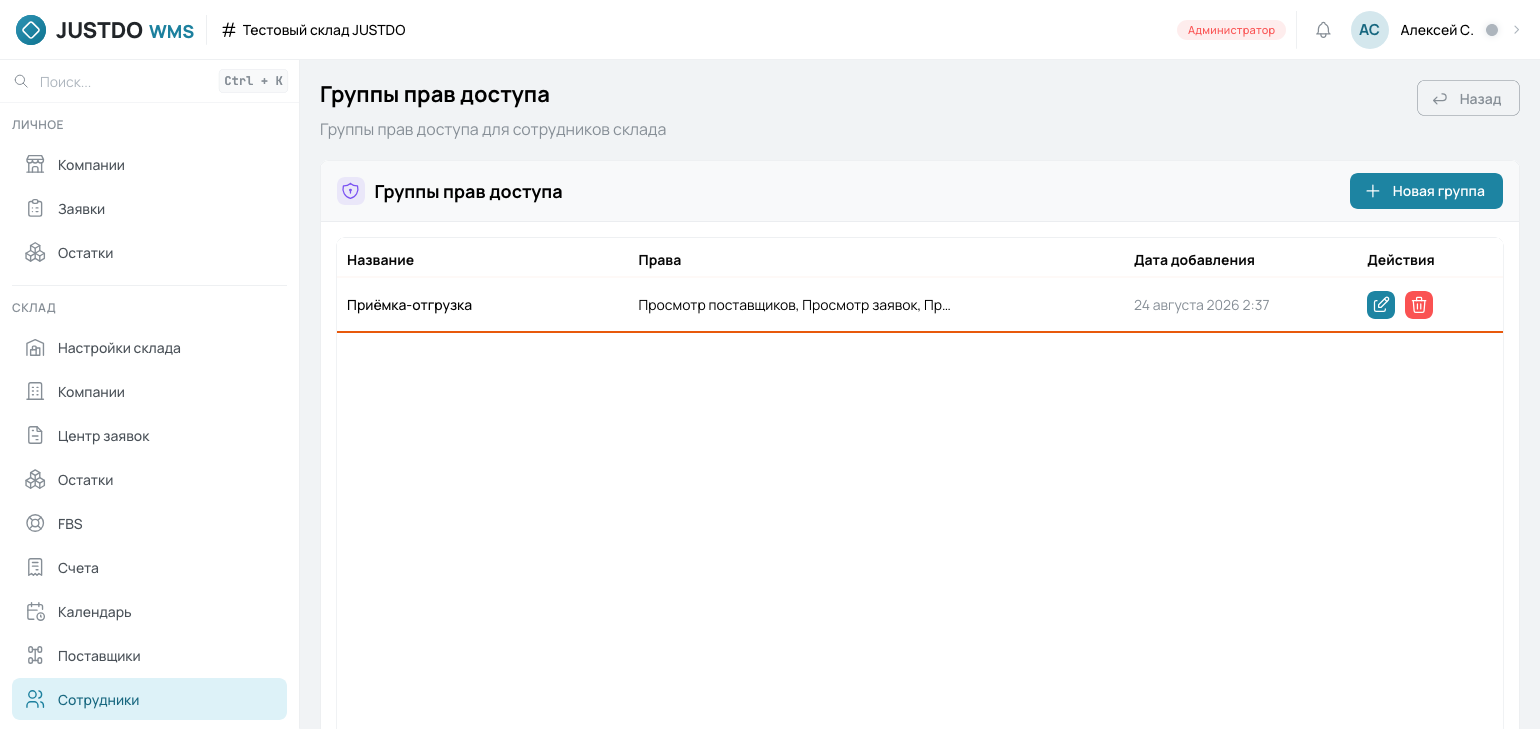Click the Сотрудники people icon
1540x729 pixels.
[x=35, y=700]
